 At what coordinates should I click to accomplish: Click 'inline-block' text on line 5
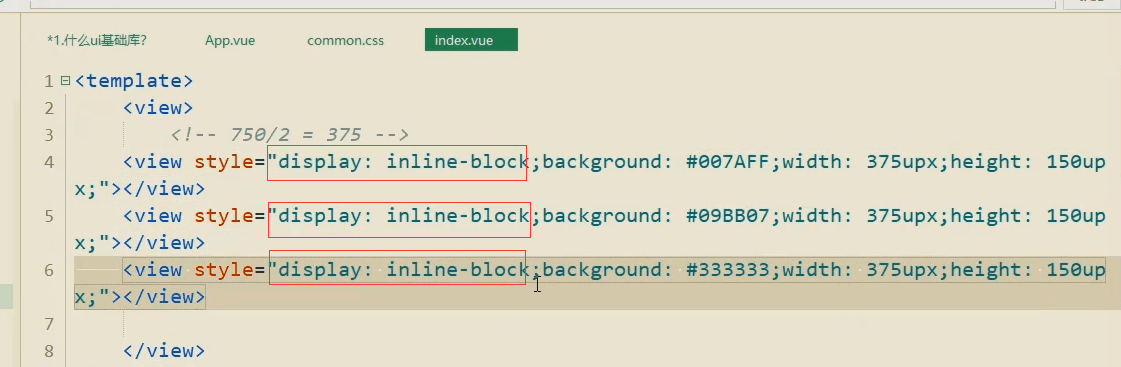coord(457,215)
